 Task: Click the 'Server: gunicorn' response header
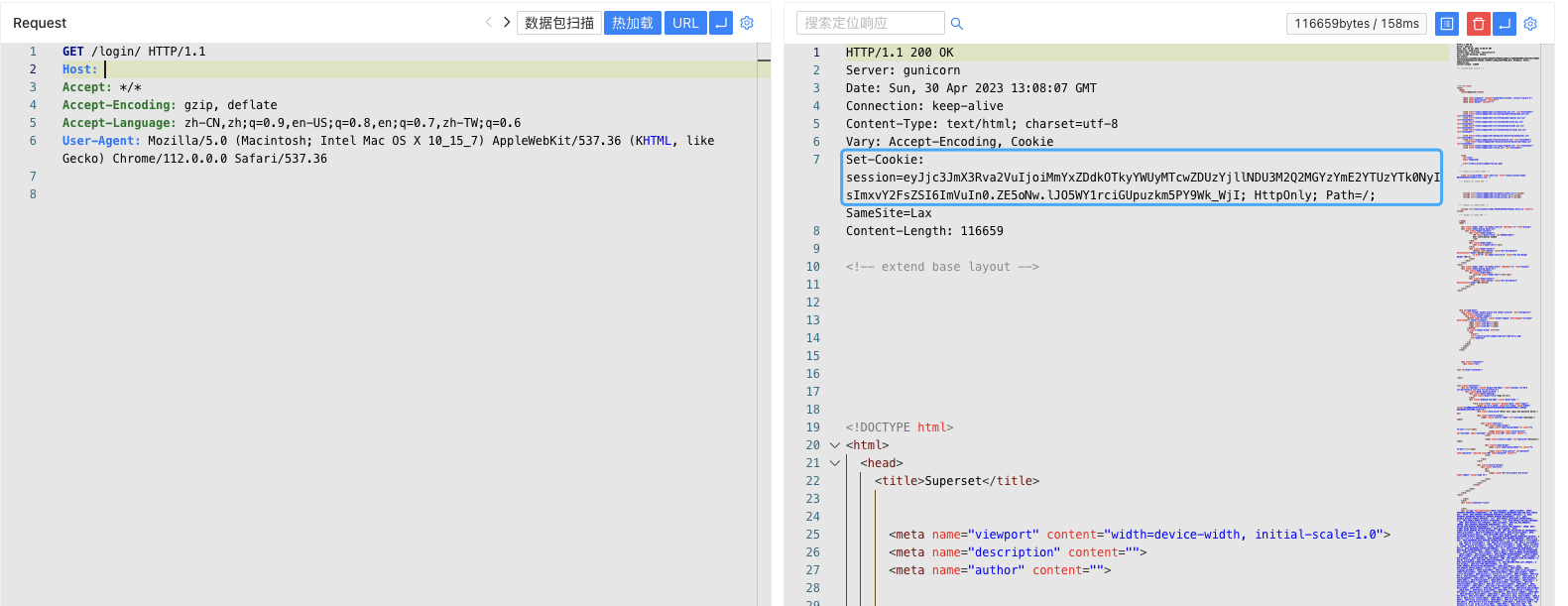point(903,70)
